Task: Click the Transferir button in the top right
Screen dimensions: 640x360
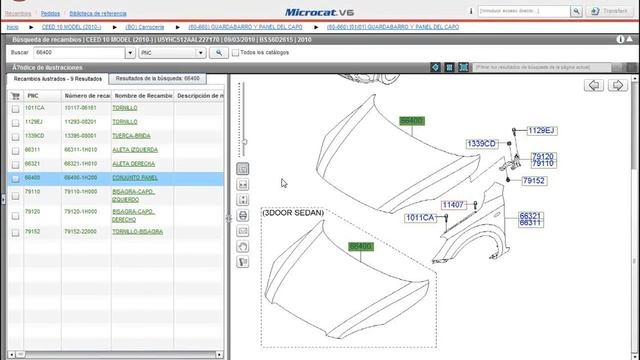Action: click(x=610, y=11)
